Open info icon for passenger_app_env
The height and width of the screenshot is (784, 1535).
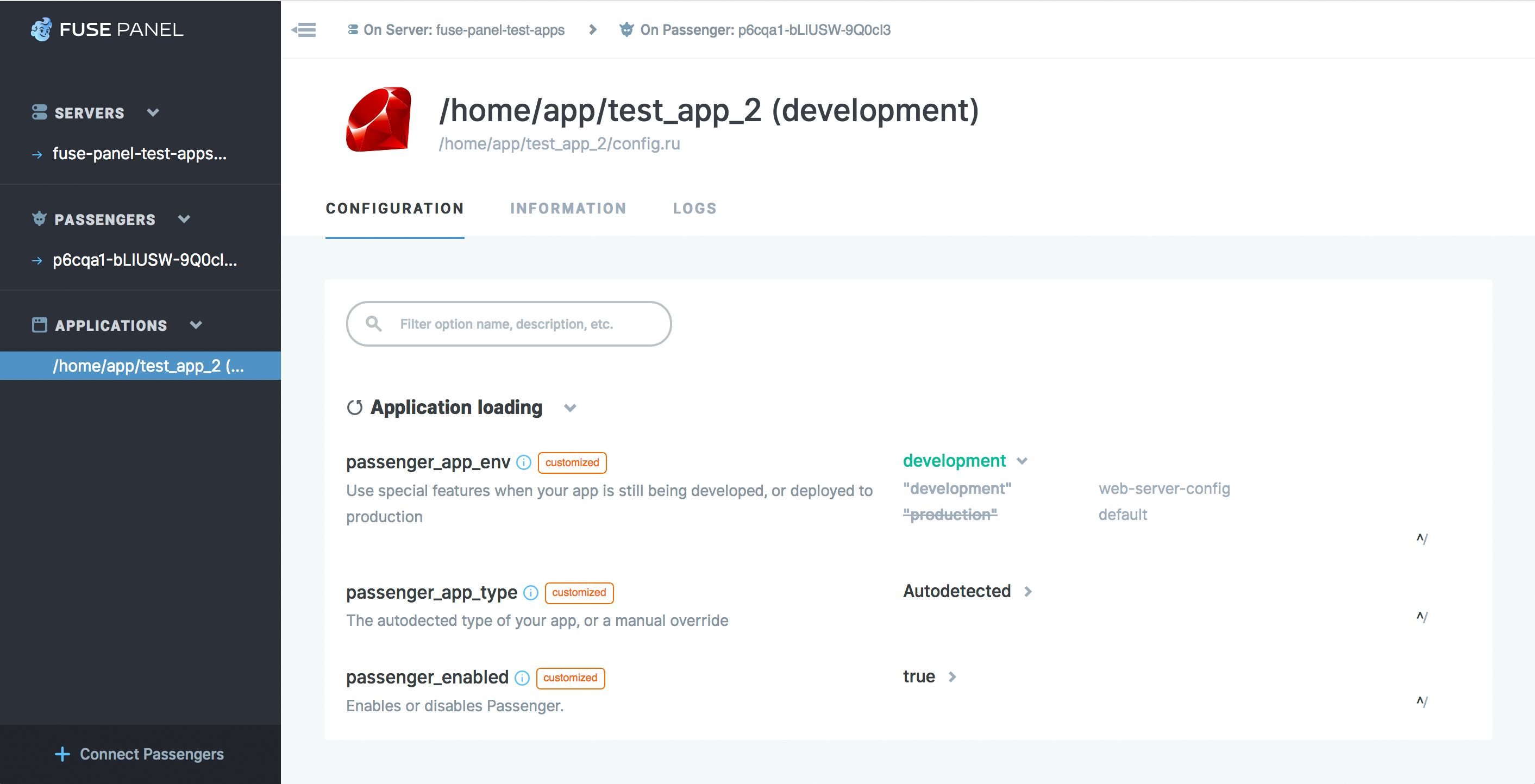click(524, 462)
